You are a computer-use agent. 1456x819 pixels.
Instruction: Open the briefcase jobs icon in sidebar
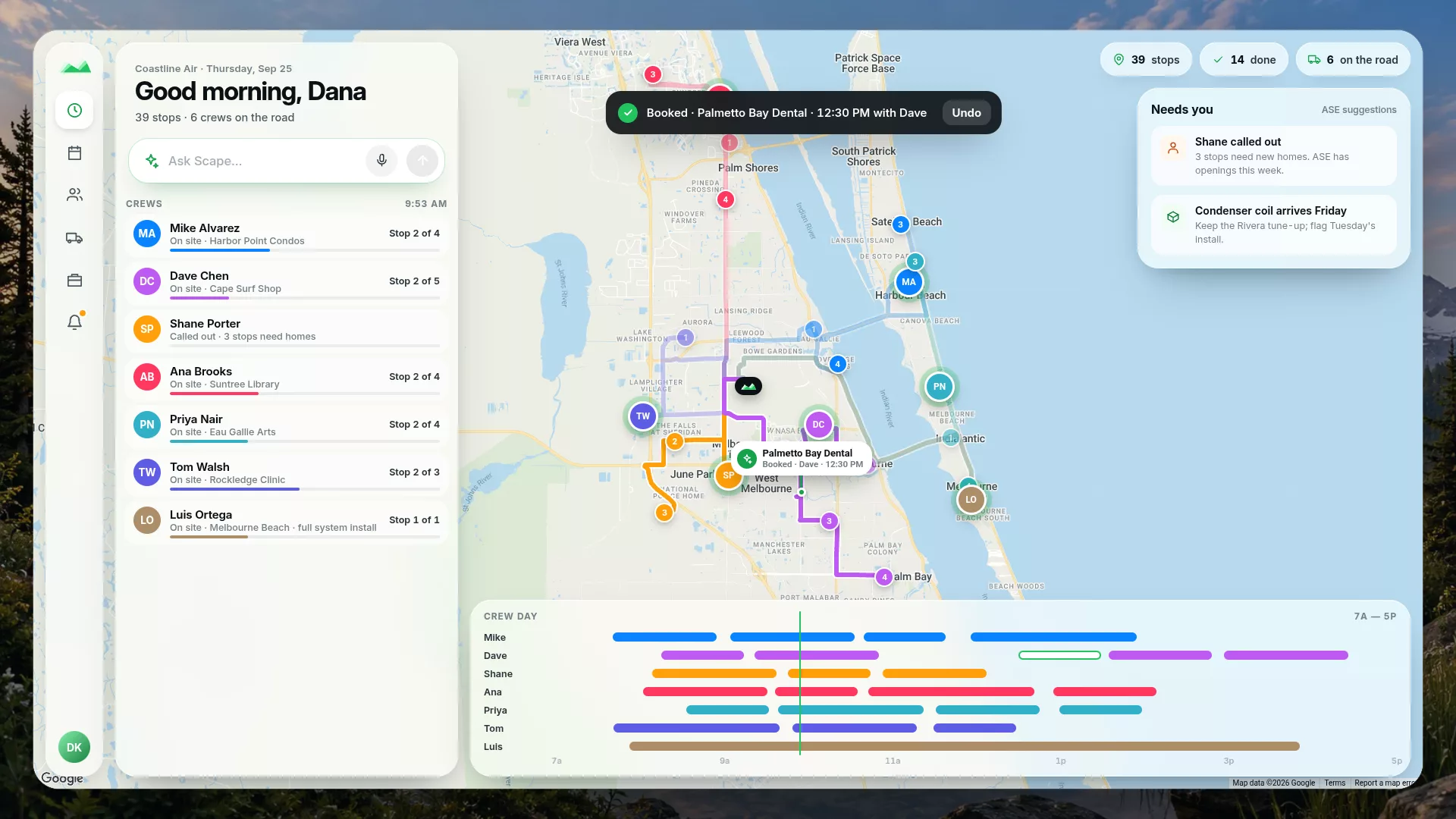74,281
